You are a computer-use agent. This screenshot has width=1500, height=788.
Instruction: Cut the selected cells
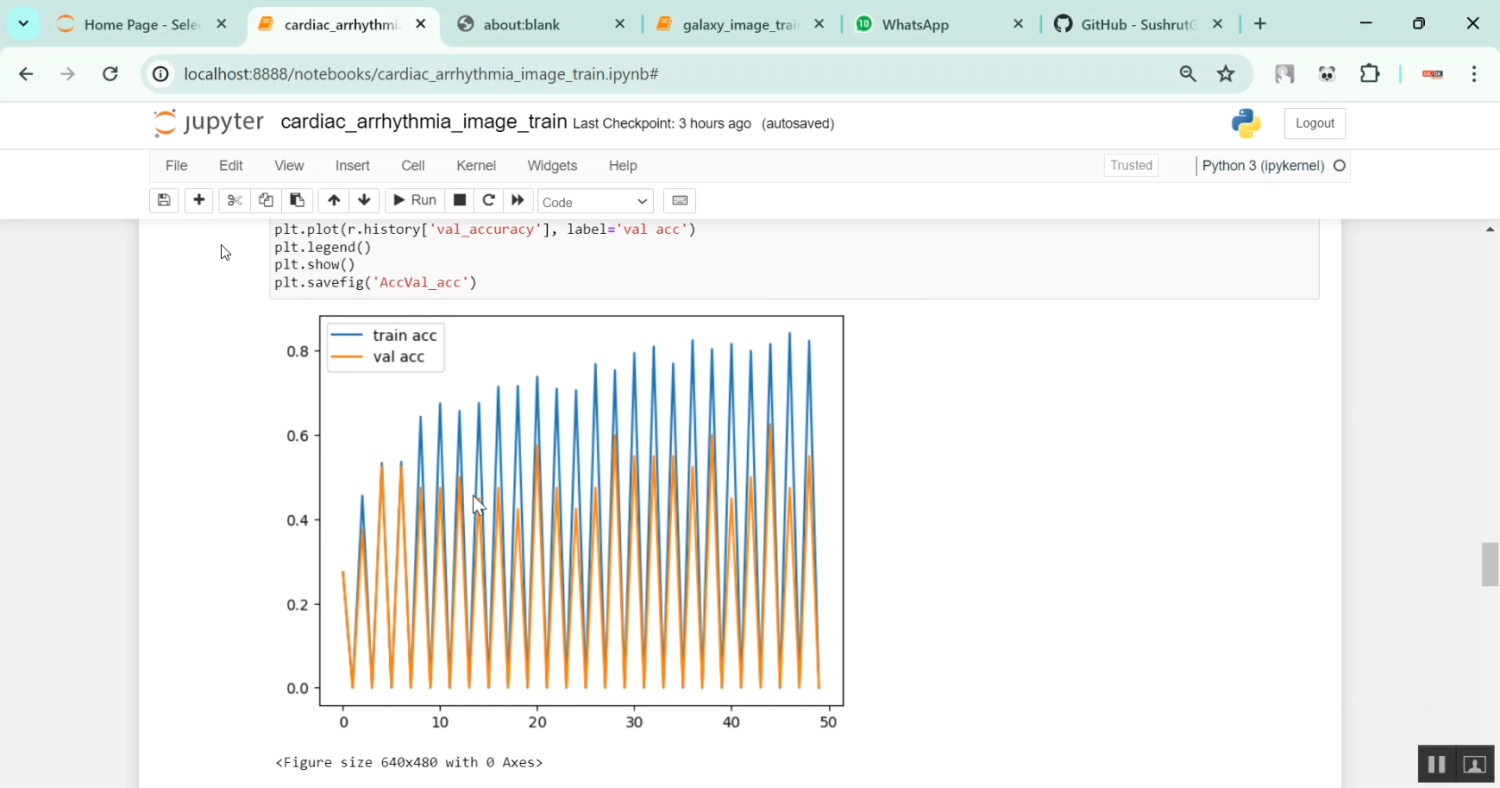pos(234,200)
